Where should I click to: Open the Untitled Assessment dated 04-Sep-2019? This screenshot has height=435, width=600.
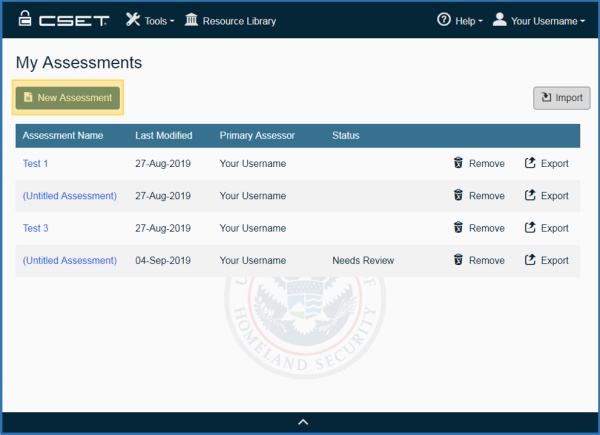(70, 260)
